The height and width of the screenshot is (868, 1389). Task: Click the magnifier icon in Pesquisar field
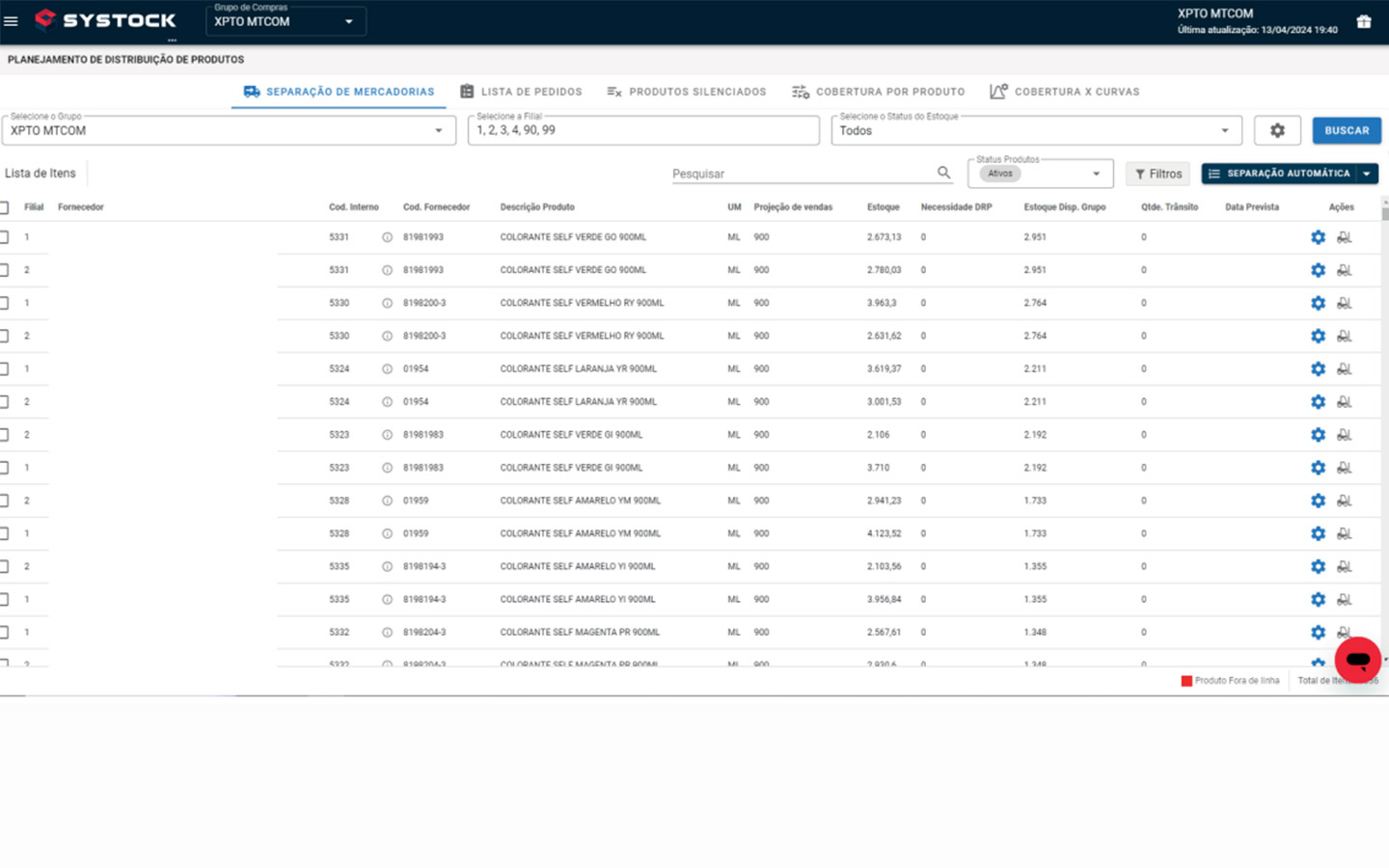click(x=943, y=173)
